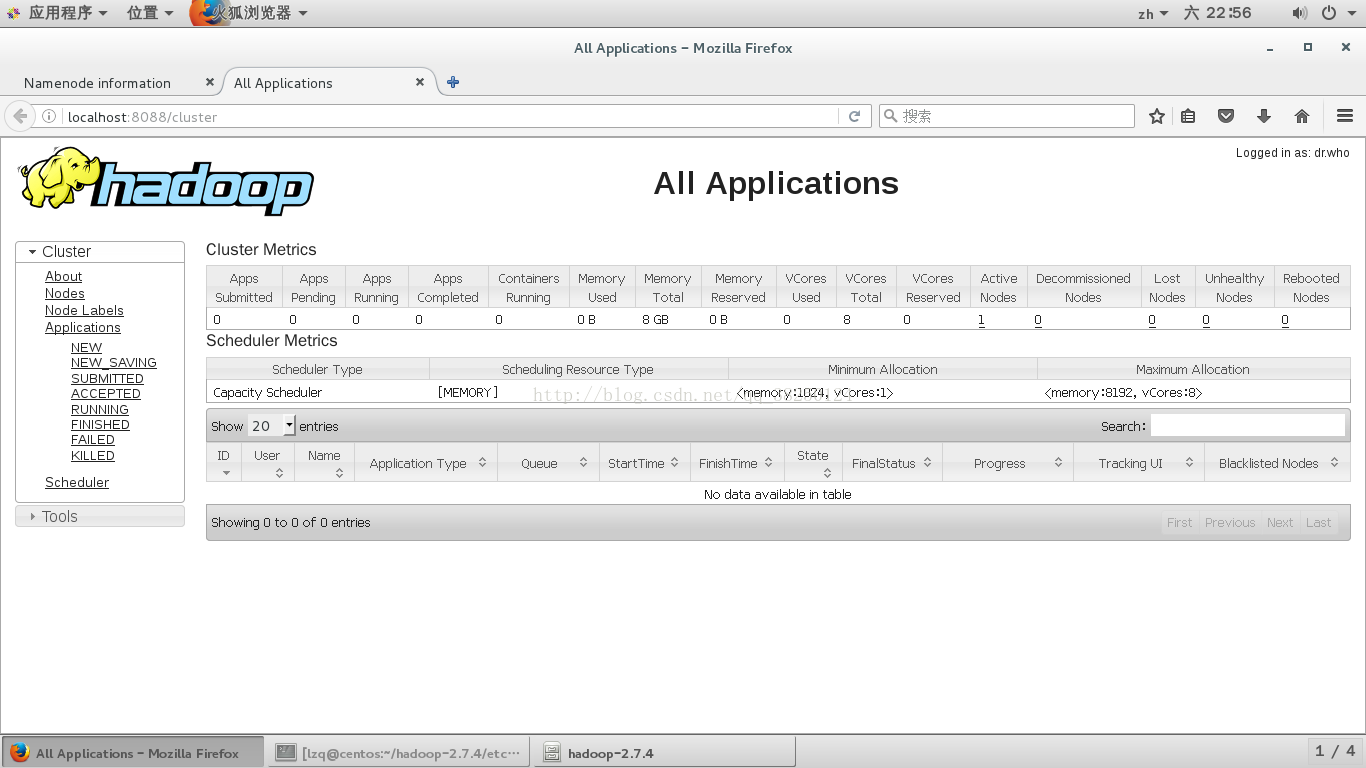This screenshot has width=1366, height=768.
Task: Open the Firefox hamburger menu
Action: coord(1345,116)
